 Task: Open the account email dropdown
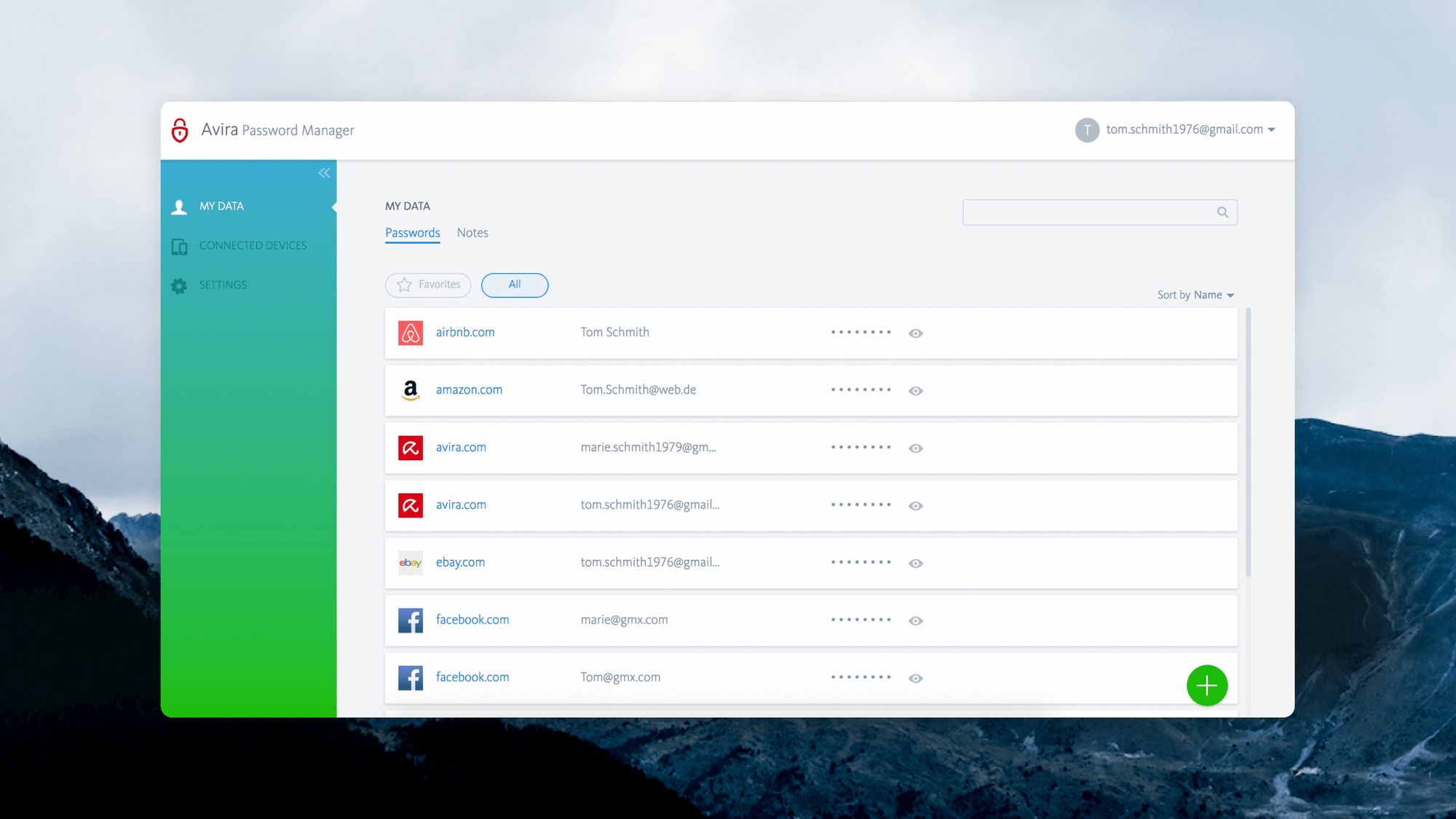coord(1190,130)
